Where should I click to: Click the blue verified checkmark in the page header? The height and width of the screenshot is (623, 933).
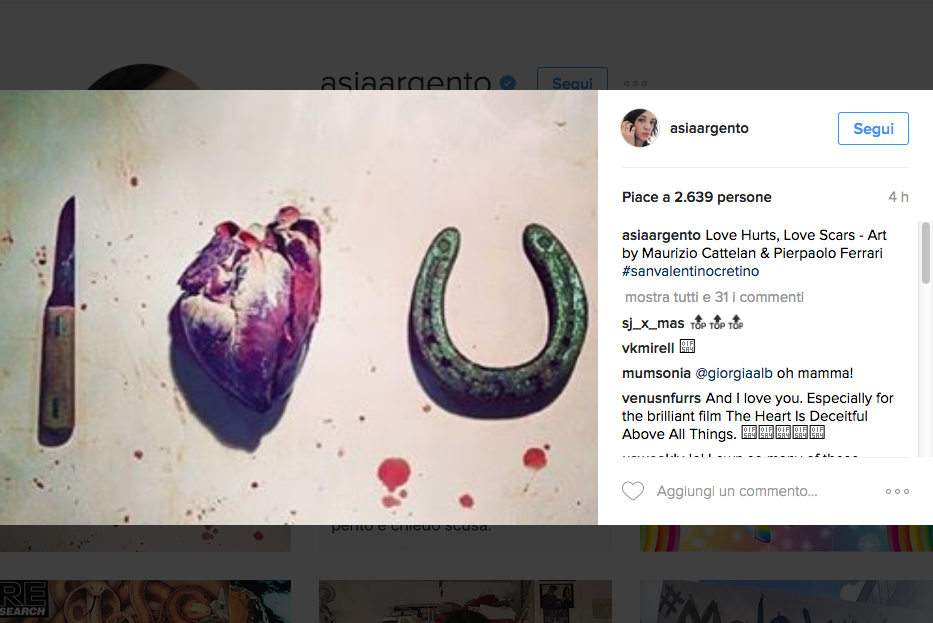509,83
